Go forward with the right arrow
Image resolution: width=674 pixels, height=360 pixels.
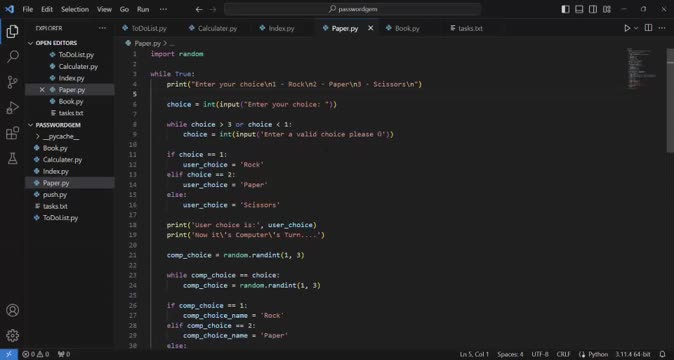point(213,9)
